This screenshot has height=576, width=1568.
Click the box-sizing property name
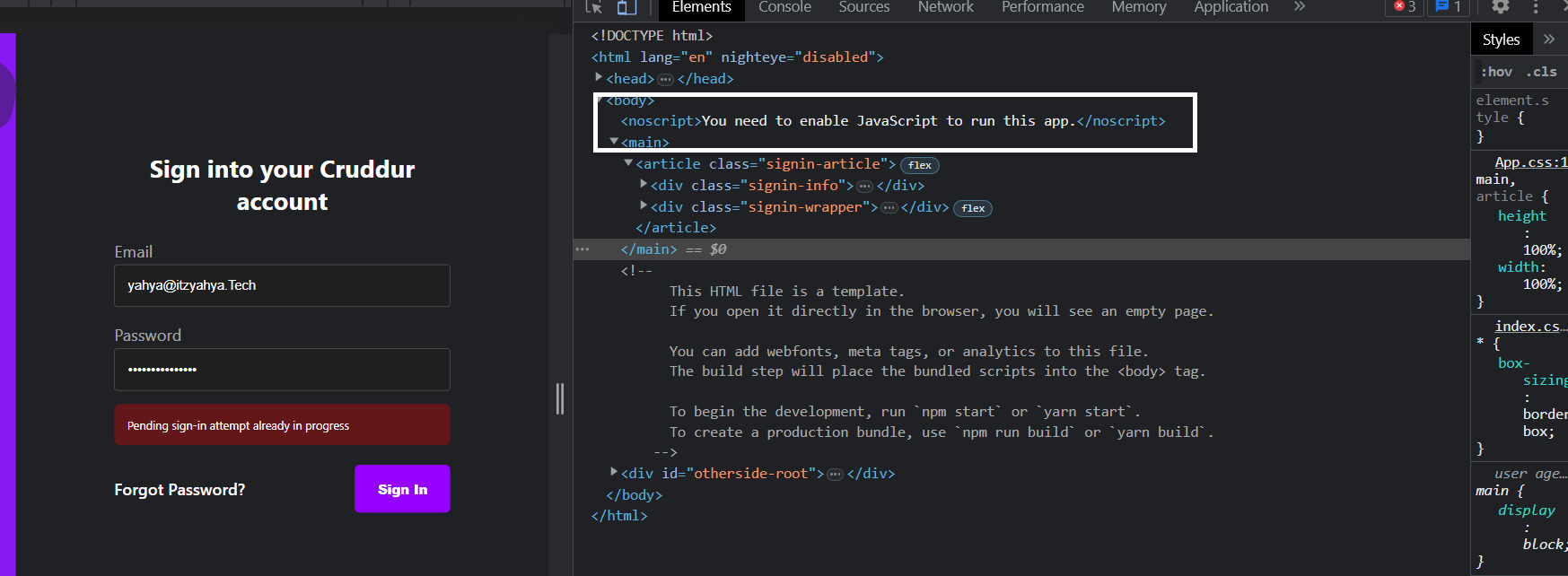pyautogui.click(x=1532, y=371)
